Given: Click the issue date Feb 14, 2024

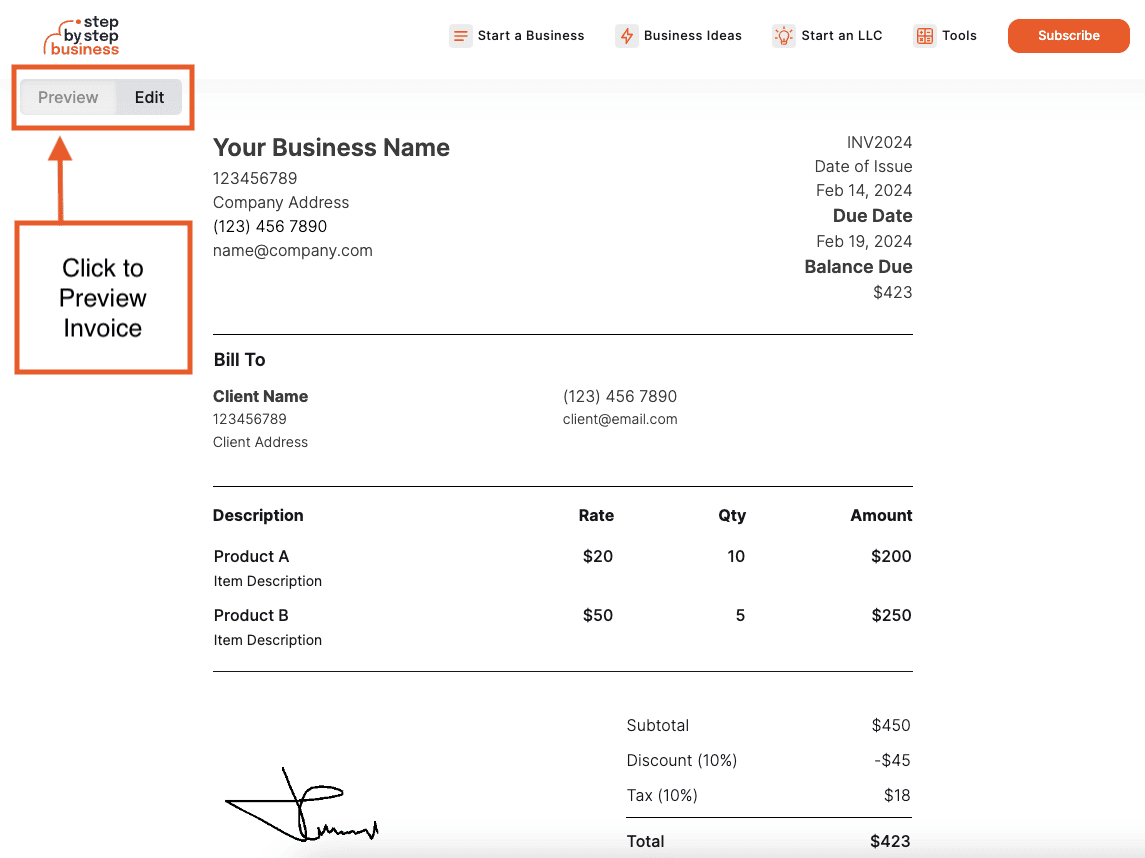Looking at the screenshot, I should [x=864, y=191].
